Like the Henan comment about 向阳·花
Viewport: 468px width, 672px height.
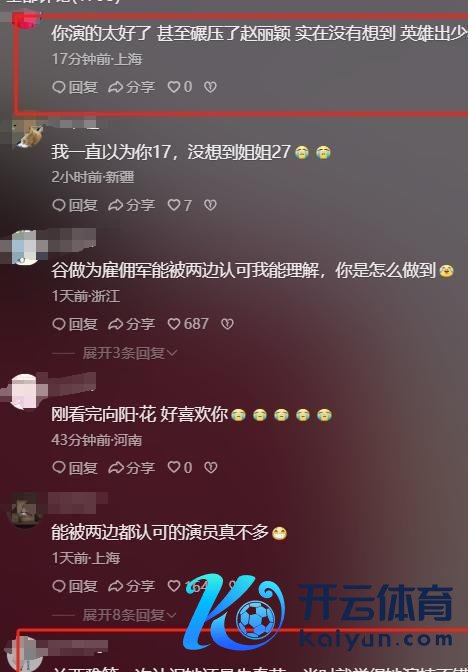[x=180, y=467]
